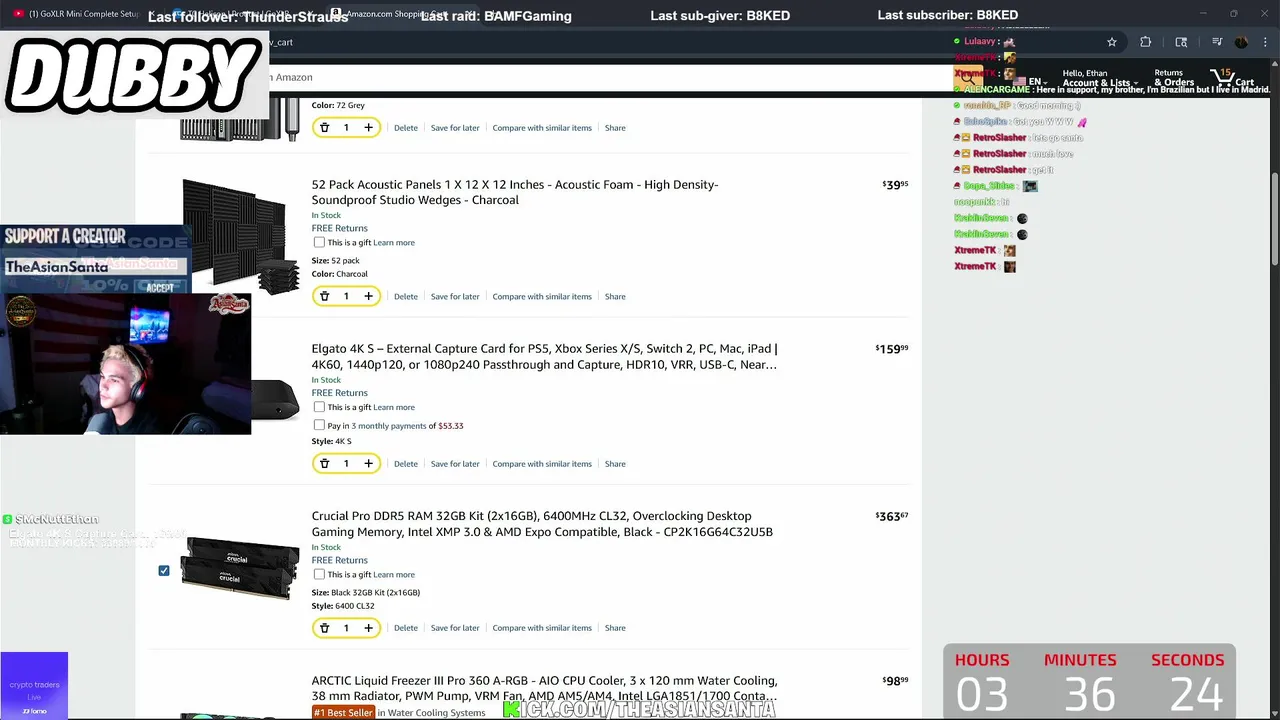The image size is (1280, 720).
Task: Compare Crucial RAM with similar items
Action: pos(542,628)
